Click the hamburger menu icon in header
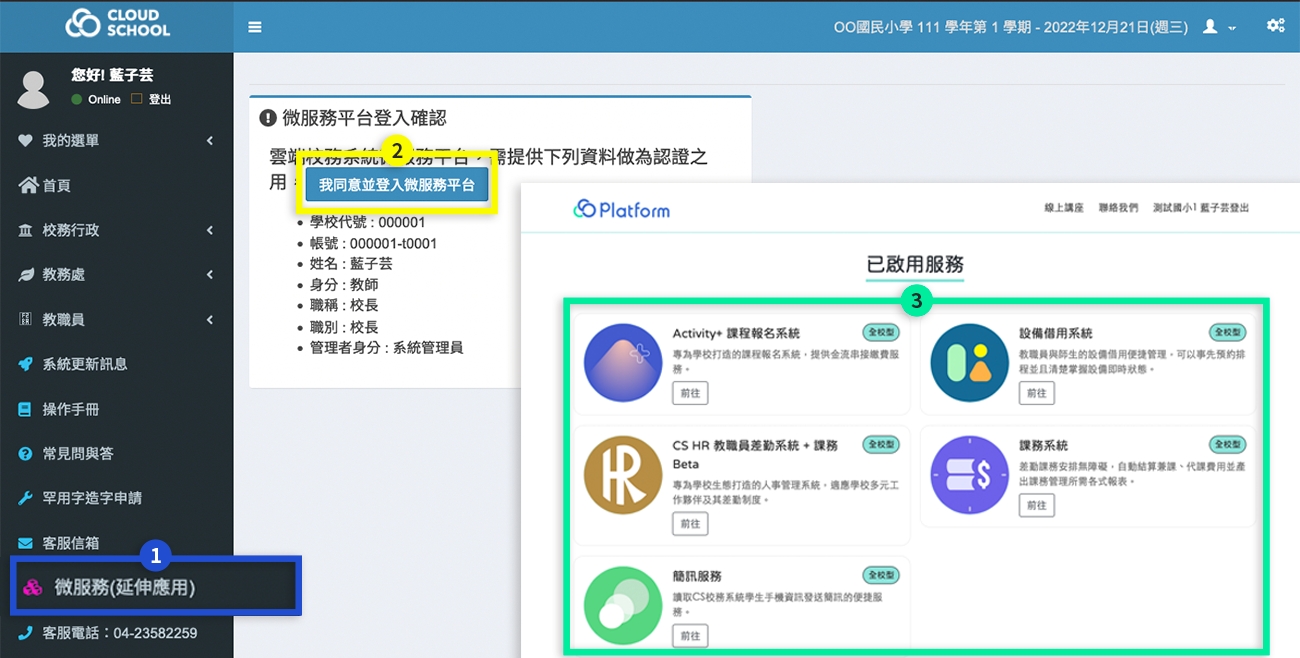1300x658 pixels. pos(255,27)
